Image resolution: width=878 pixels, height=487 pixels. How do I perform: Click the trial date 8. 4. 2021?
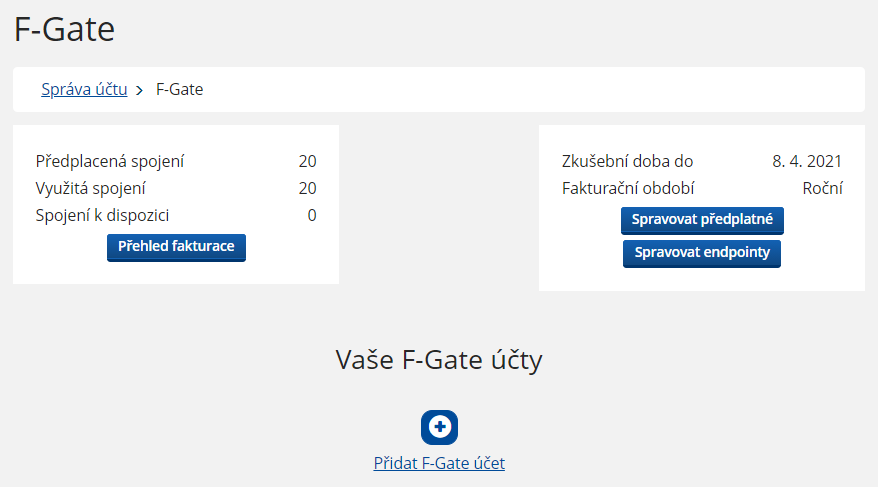tap(807, 161)
